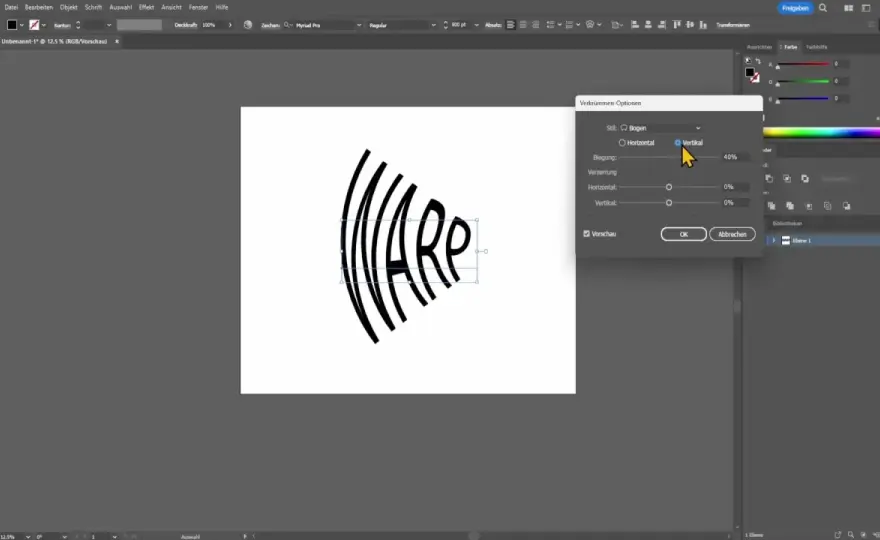Click the Transformieren link
Viewport: 880px width, 540px height.
point(733,25)
